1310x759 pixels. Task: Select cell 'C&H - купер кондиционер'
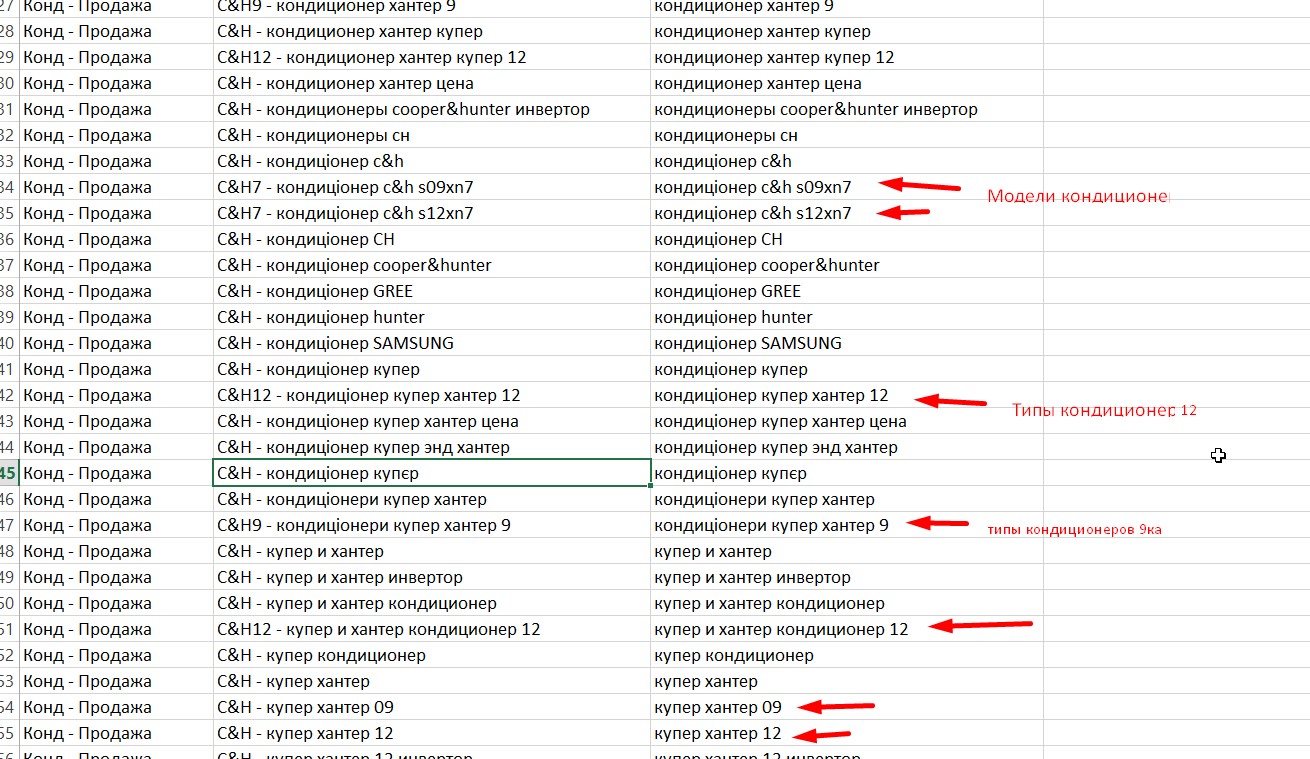tap(432, 655)
